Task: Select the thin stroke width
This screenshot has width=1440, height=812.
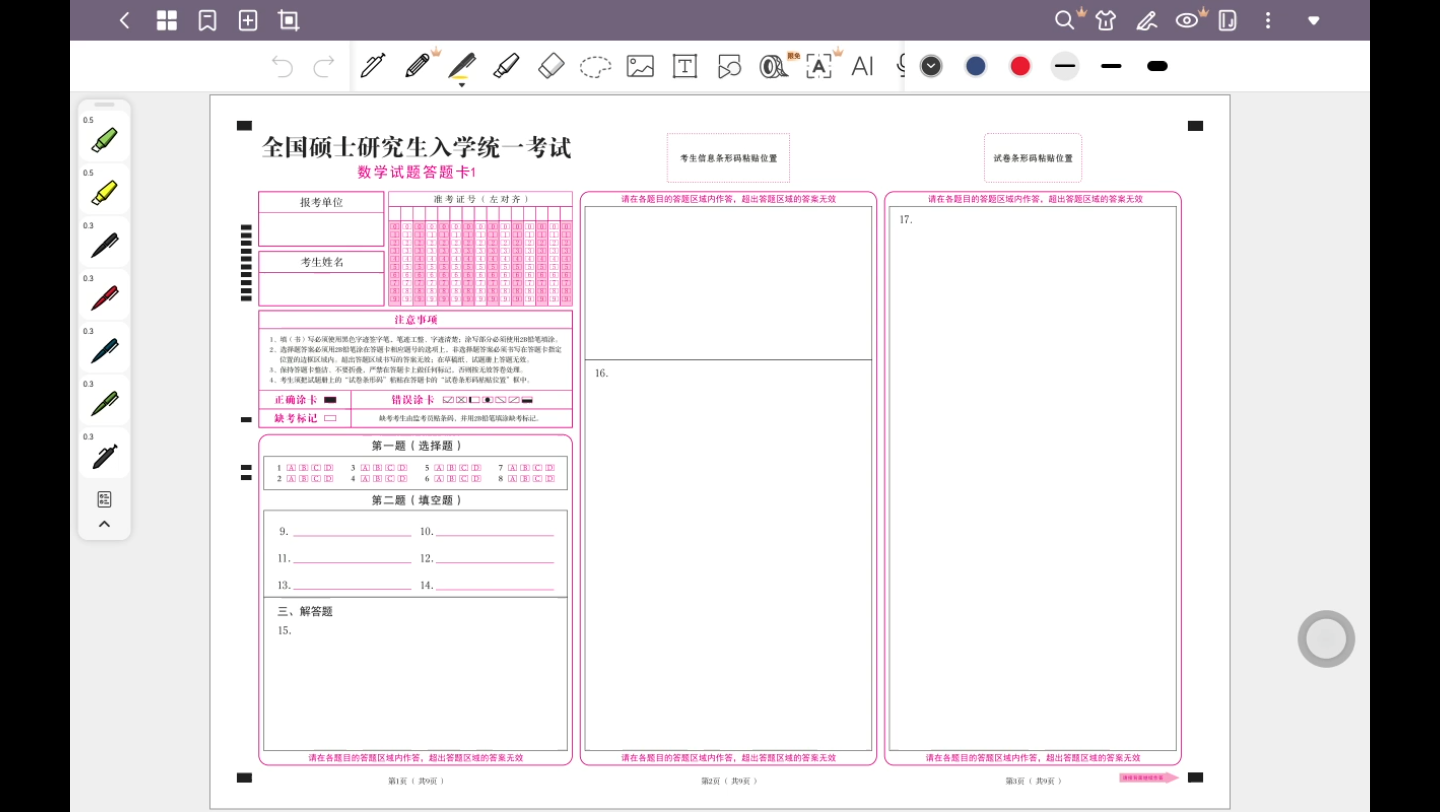Action: coord(1065,66)
